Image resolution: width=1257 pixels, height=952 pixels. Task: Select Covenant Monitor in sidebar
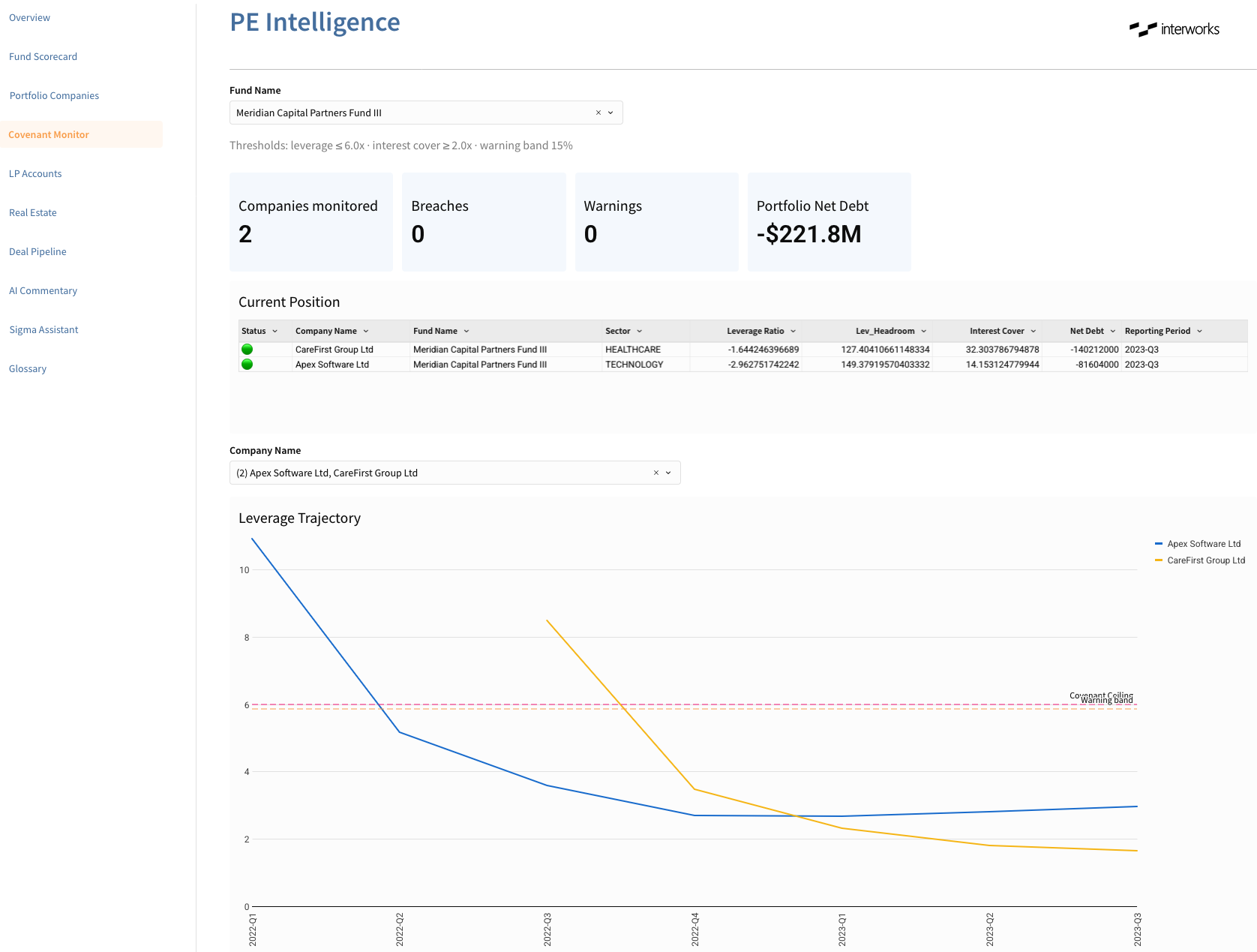[81, 134]
